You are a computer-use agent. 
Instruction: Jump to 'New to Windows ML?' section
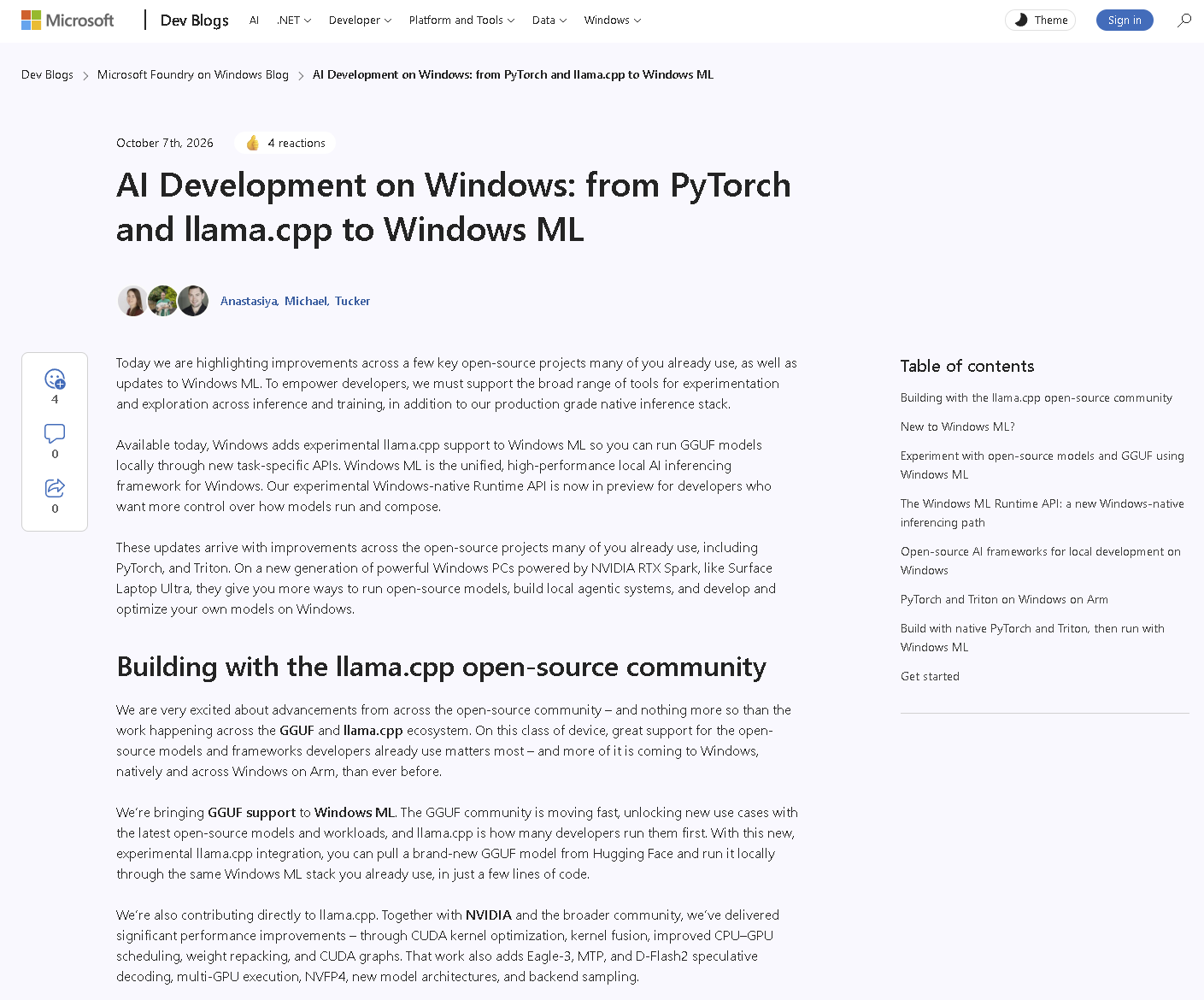[958, 427]
